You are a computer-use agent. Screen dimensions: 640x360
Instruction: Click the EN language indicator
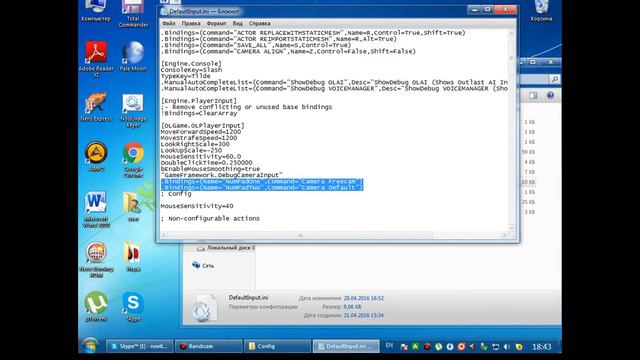tap(389, 346)
